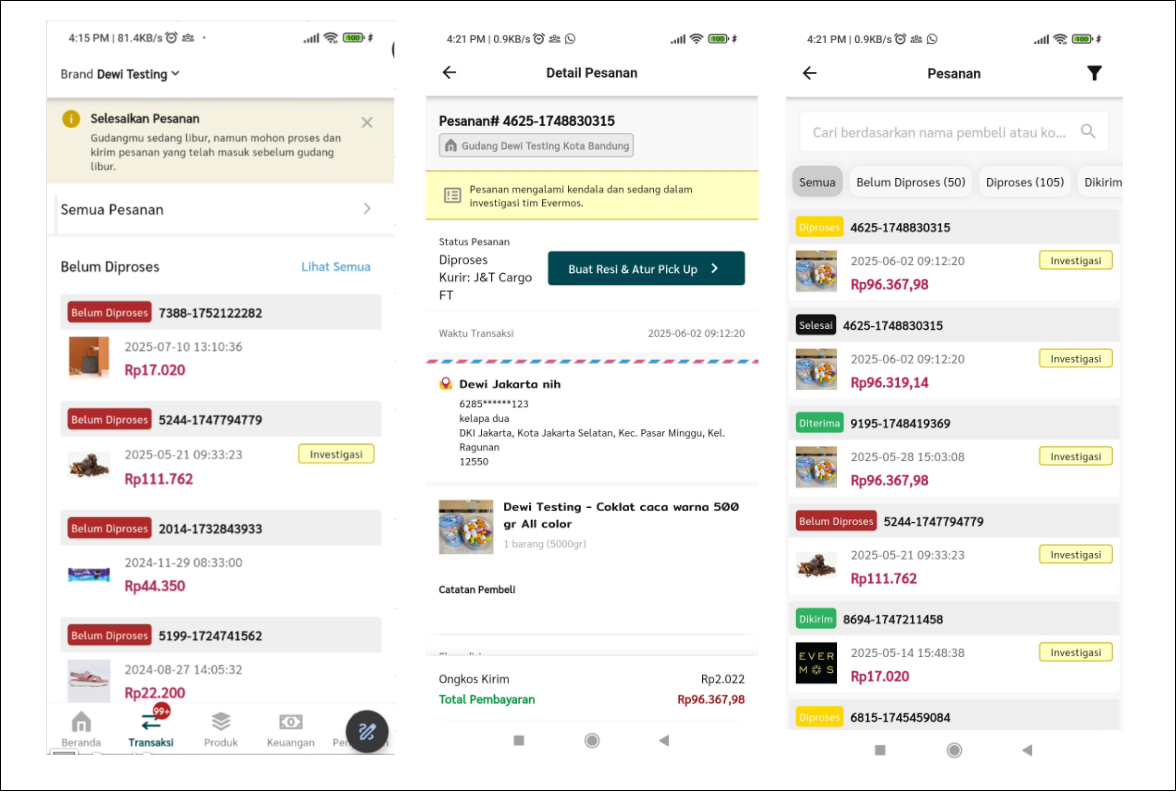Open Selesai order 4625-1748830315 in list

tap(954, 354)
